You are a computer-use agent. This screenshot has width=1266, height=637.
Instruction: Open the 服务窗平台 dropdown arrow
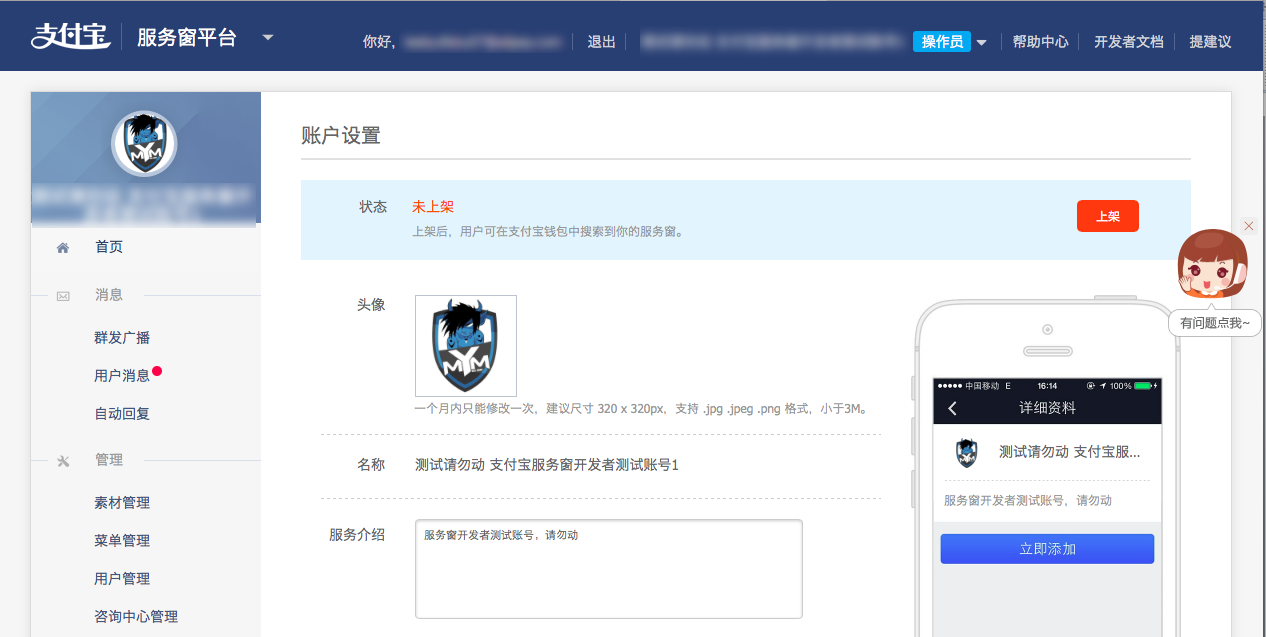pyautogui.click(x=267, y=37)
